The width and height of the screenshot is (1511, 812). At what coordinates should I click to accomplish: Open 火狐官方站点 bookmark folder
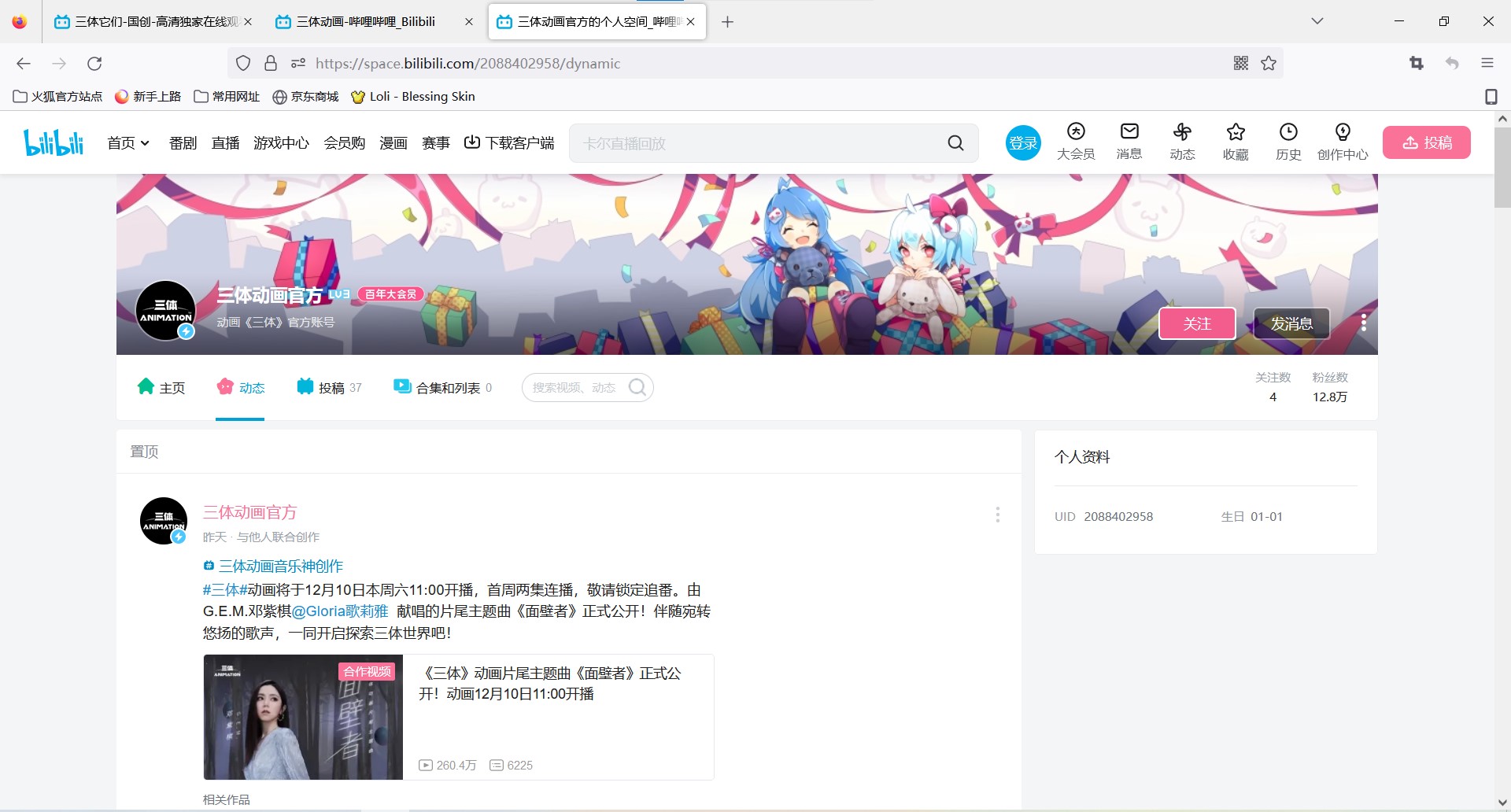click(x=58, y=97)
